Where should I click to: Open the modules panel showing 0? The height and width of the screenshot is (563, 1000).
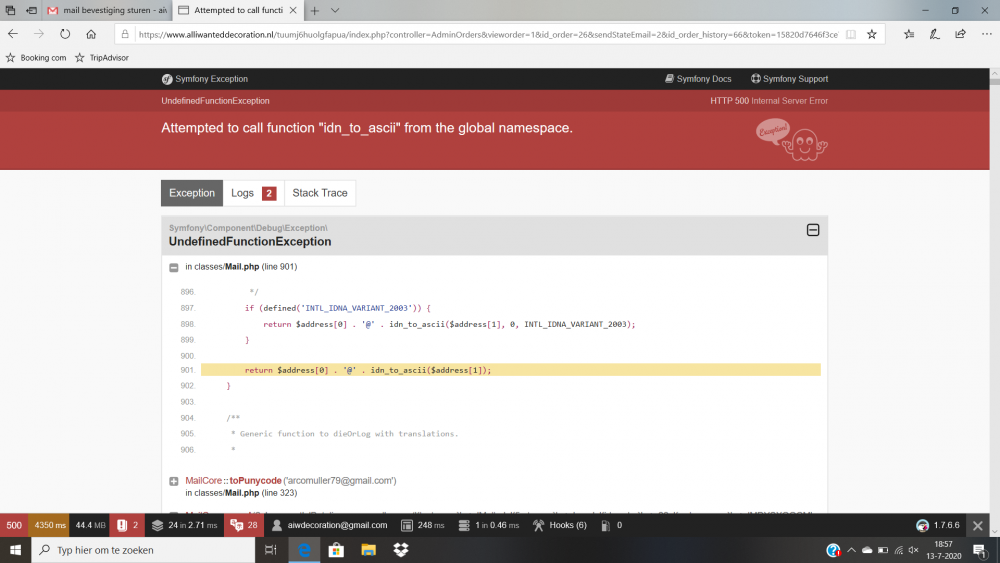[x=611, y=525]
